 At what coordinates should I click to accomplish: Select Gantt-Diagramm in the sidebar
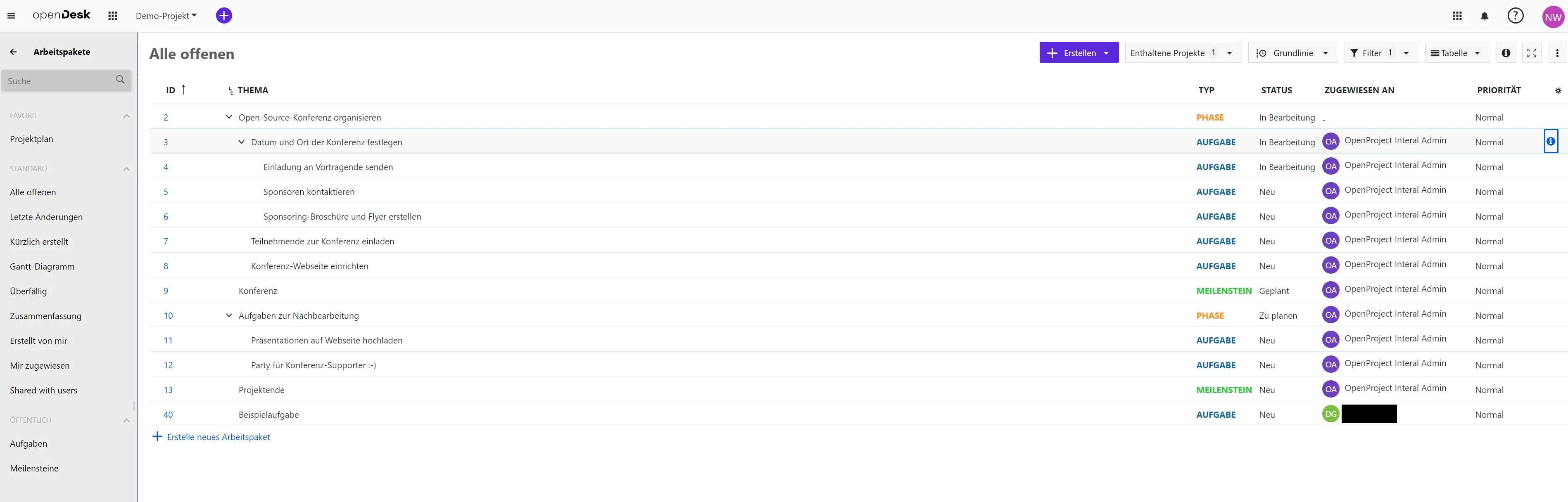click(x=42, y=267)
